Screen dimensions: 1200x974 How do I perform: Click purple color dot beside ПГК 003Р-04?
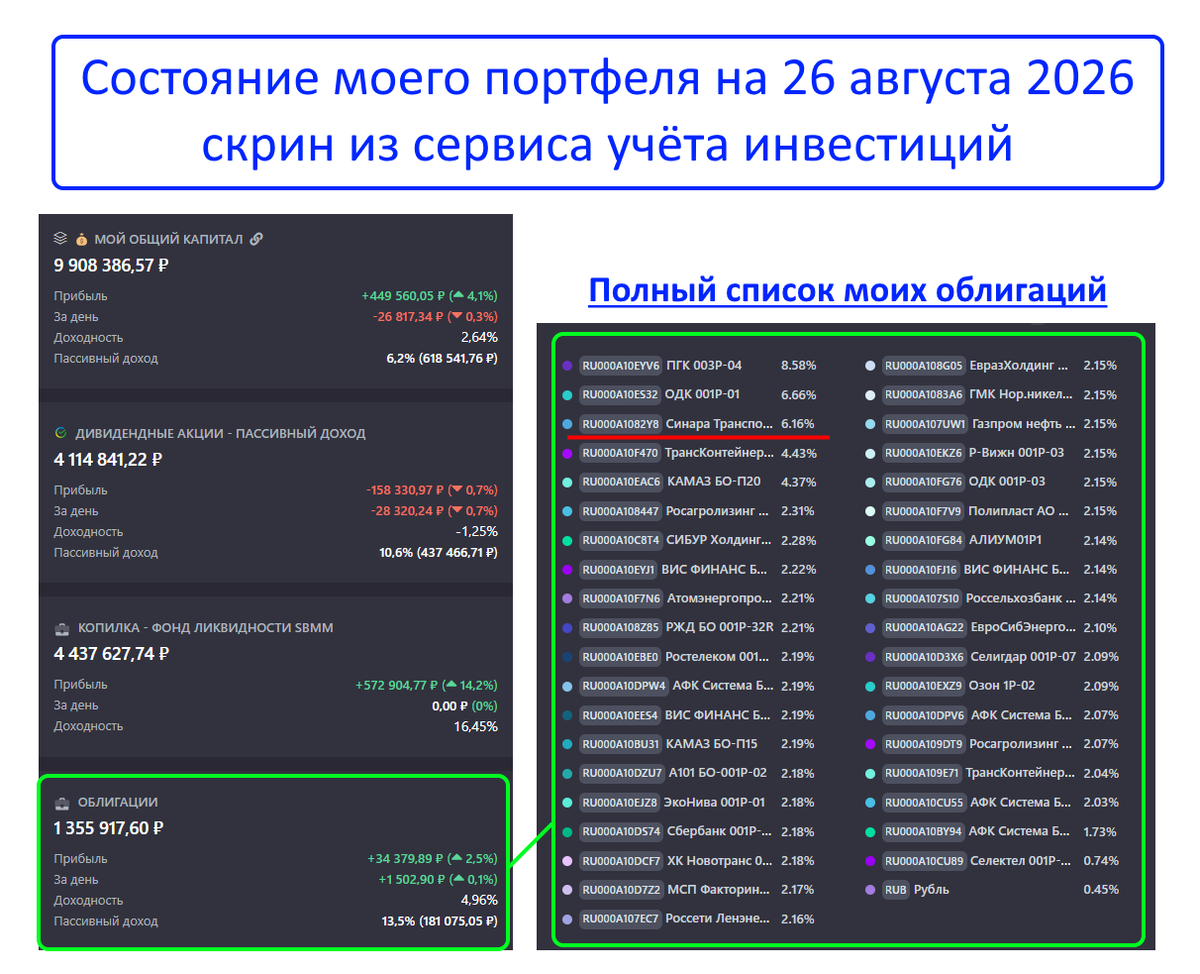pyautogui.click(x=567, y=366)
